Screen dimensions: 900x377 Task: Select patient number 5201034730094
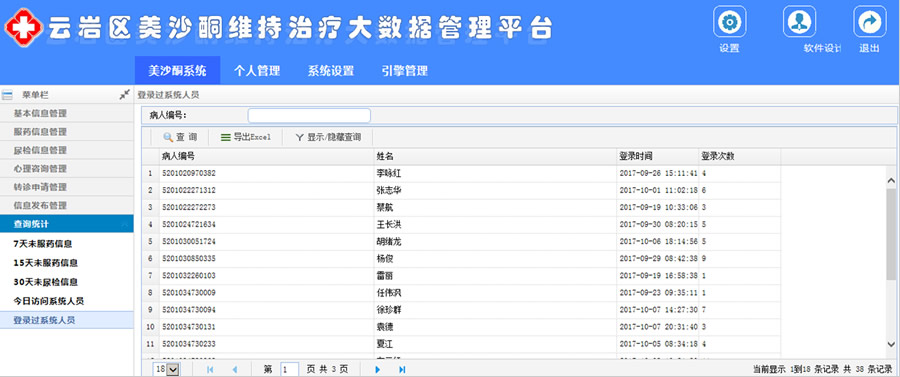[x=189, y=310]
